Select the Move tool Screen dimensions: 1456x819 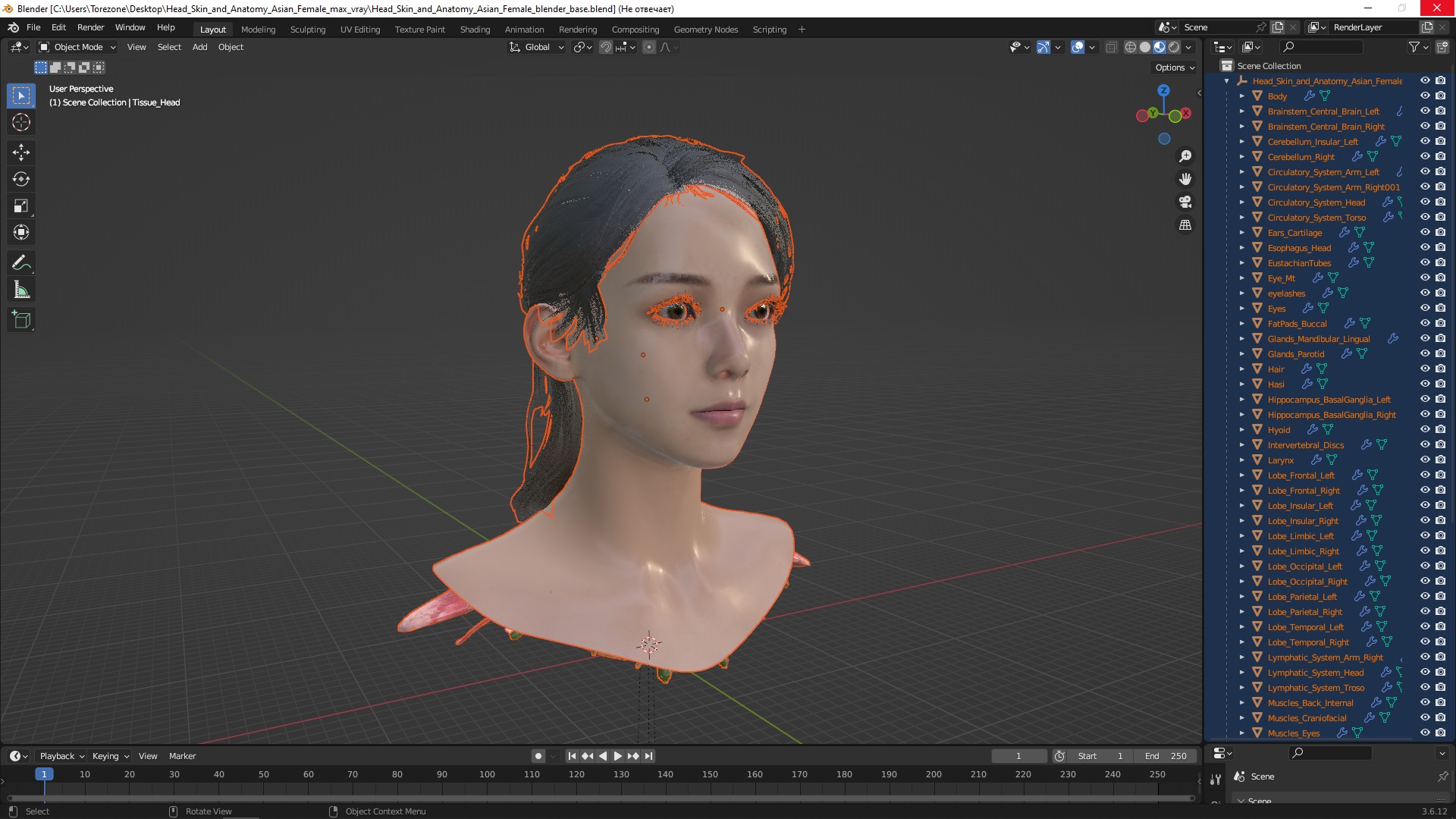pos(21,152)
